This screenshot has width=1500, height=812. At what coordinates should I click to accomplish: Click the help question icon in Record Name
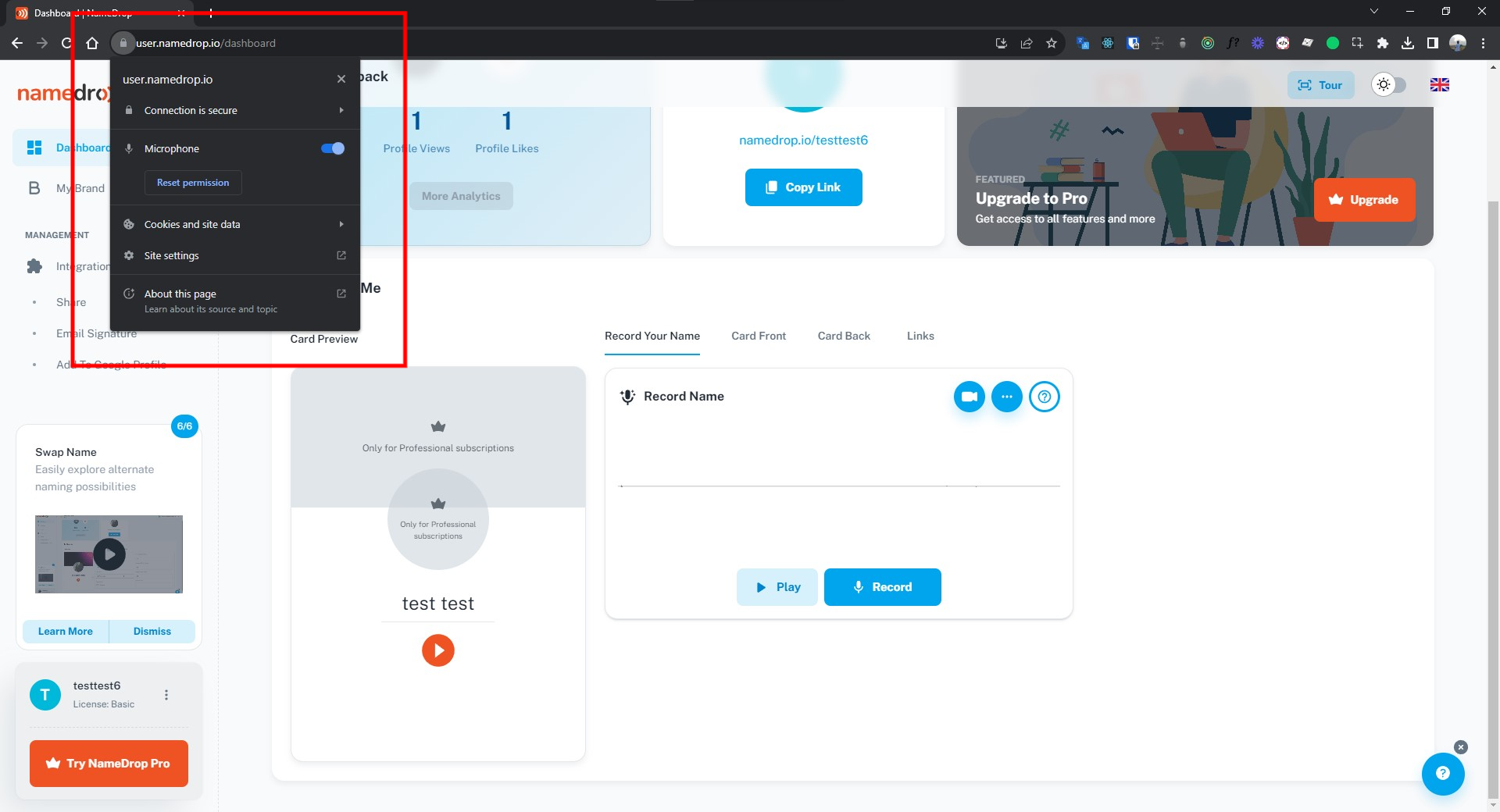click(x=1045, y=397)
